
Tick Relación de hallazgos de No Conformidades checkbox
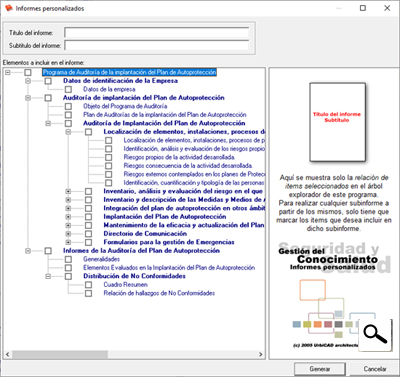(88, 293)
